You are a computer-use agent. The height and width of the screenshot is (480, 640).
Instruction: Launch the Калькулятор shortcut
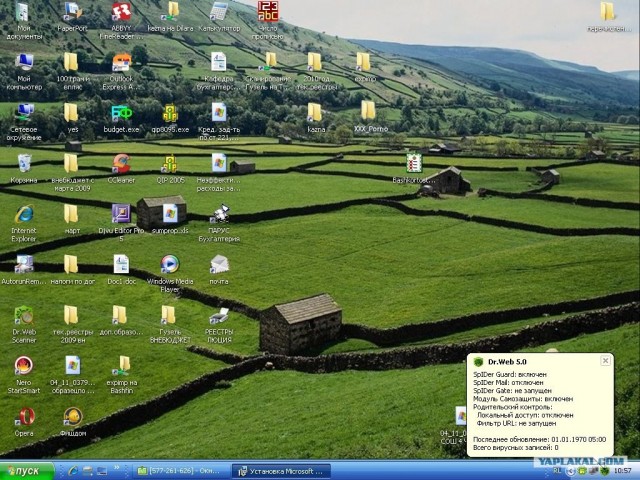point(218,13)
